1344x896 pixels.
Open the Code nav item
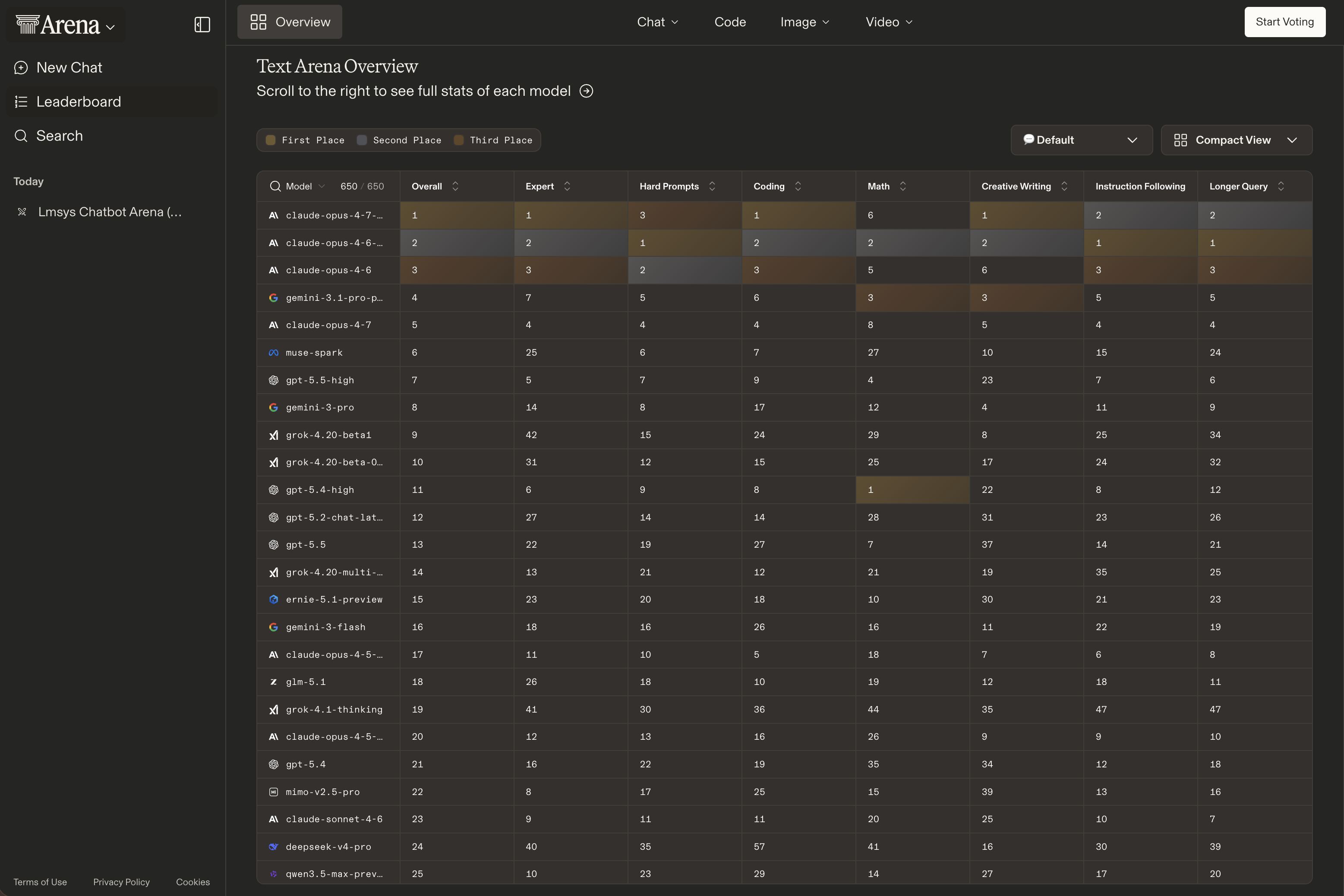(730, 22)
